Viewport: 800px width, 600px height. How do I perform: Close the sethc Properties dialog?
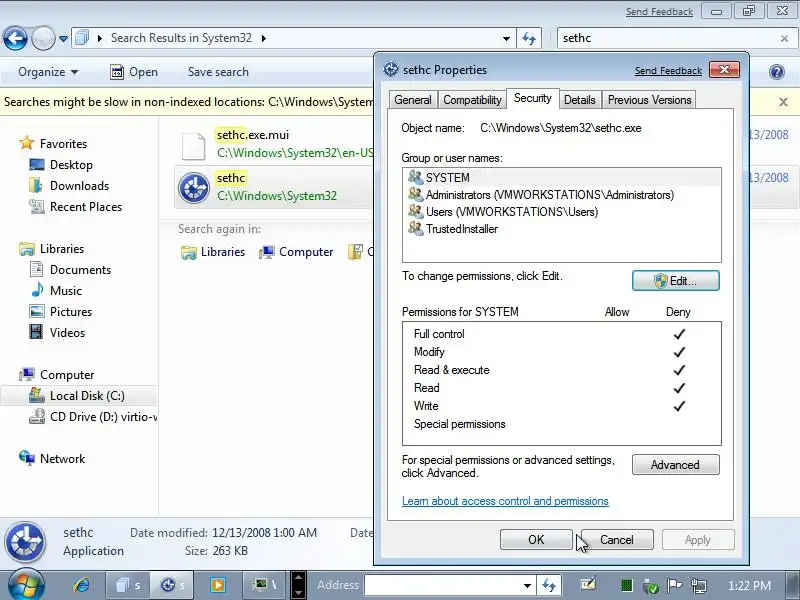coord(724,70)
